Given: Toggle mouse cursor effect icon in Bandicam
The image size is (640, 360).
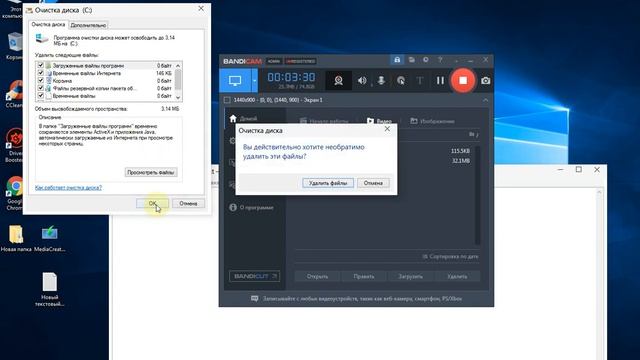Looking at the screenshot, I should coord(401,80).
